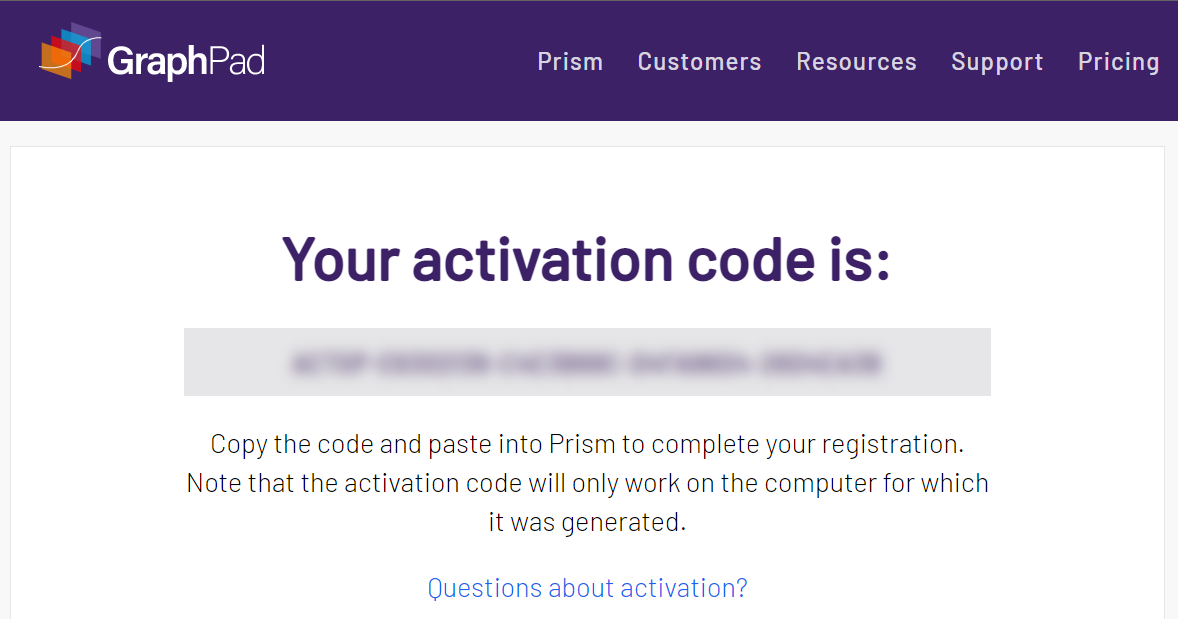Click the word 'activation' in the heading
Screen dimensions: 1178x619
(542, 259)
